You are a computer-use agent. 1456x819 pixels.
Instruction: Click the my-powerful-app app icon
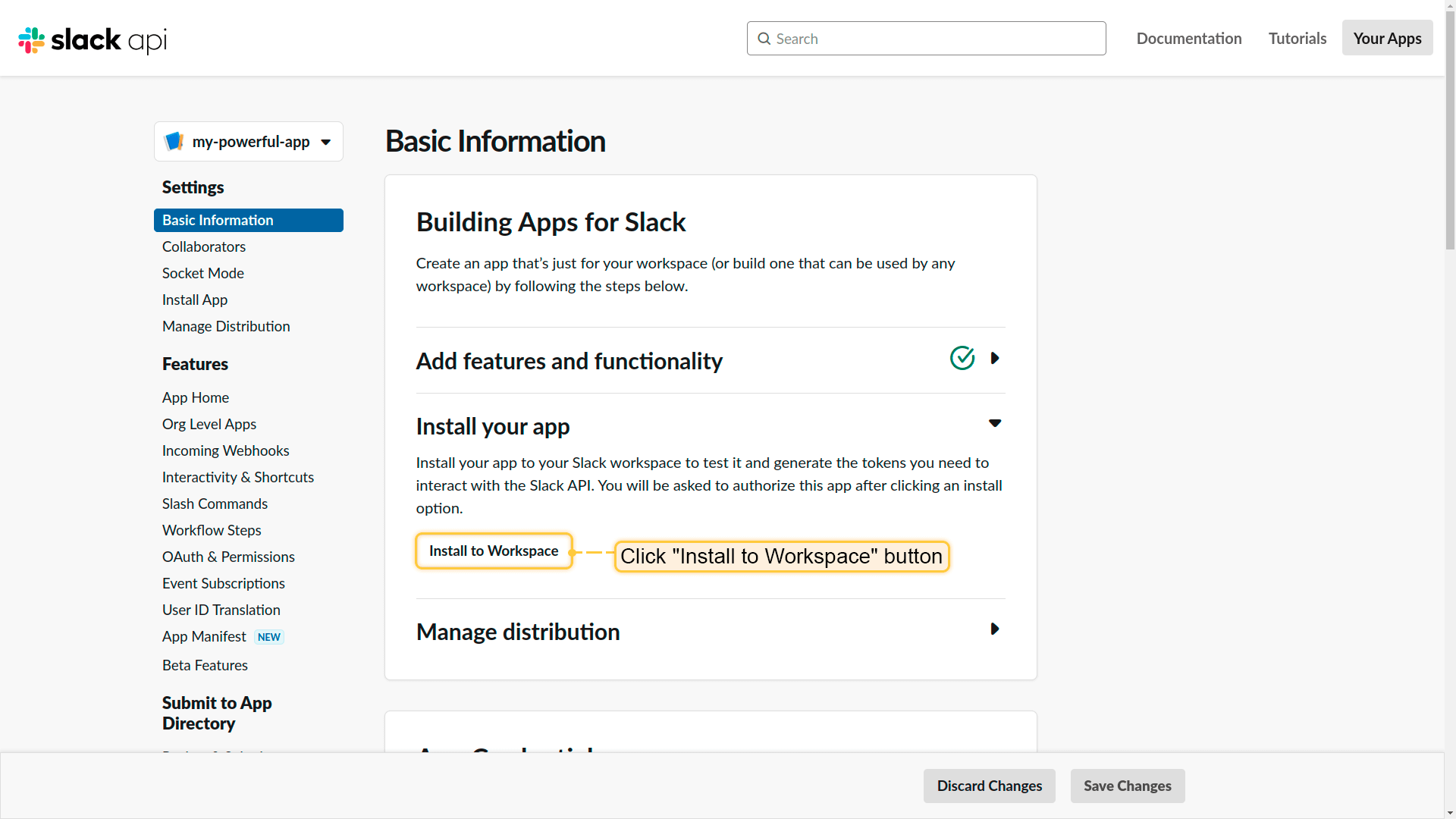(x=174, y=141)
